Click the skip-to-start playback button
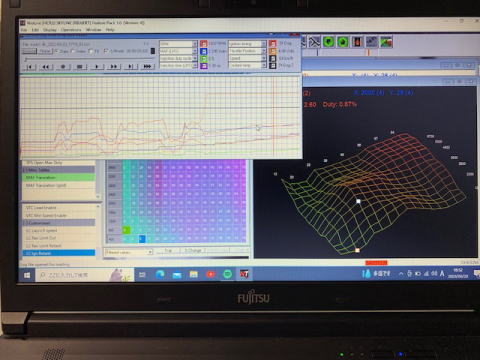The image size is (480, 360). (x=29, y=67)
